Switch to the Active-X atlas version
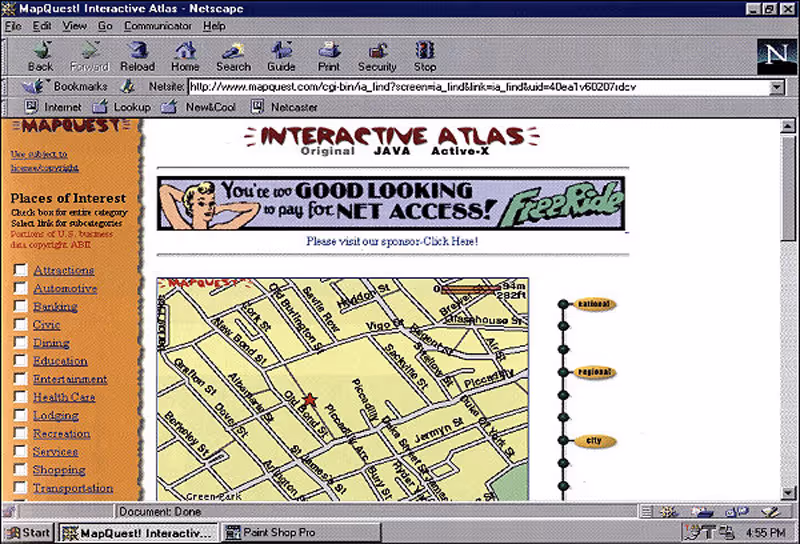Image resolution: width=800 pixels, height=544 pixels. point(460,151)
